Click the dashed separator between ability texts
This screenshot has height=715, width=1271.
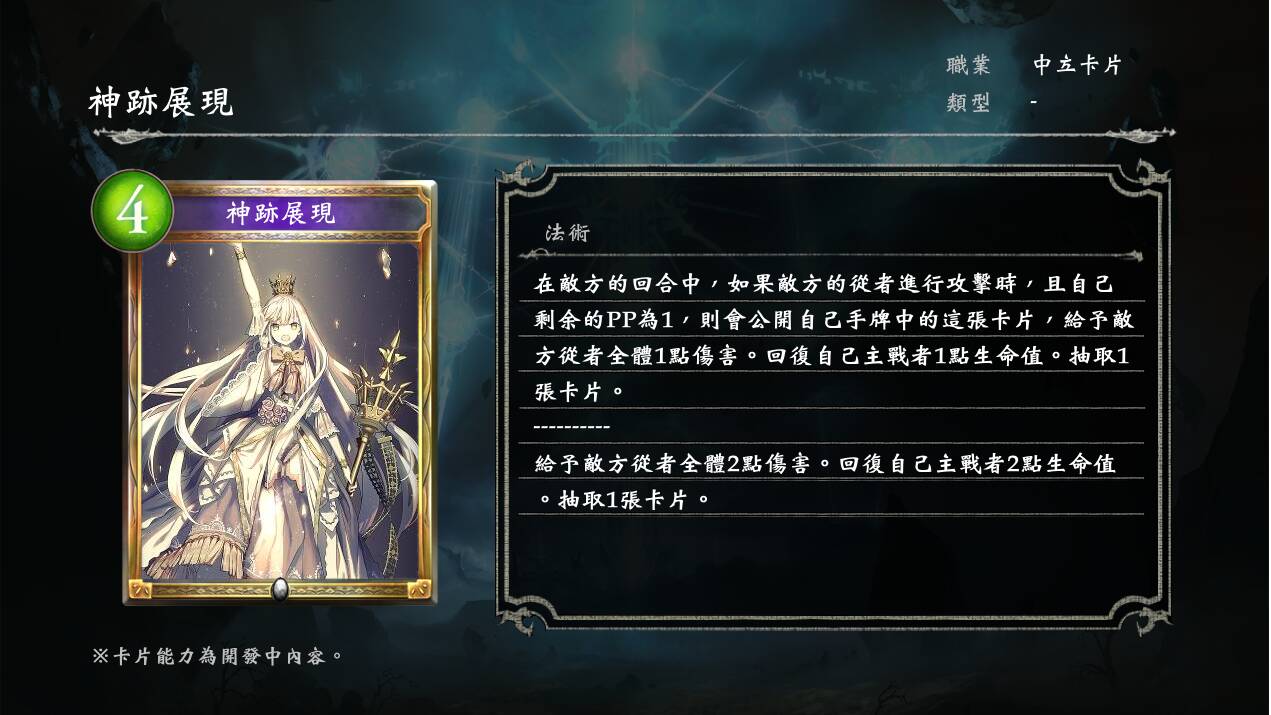572,427
